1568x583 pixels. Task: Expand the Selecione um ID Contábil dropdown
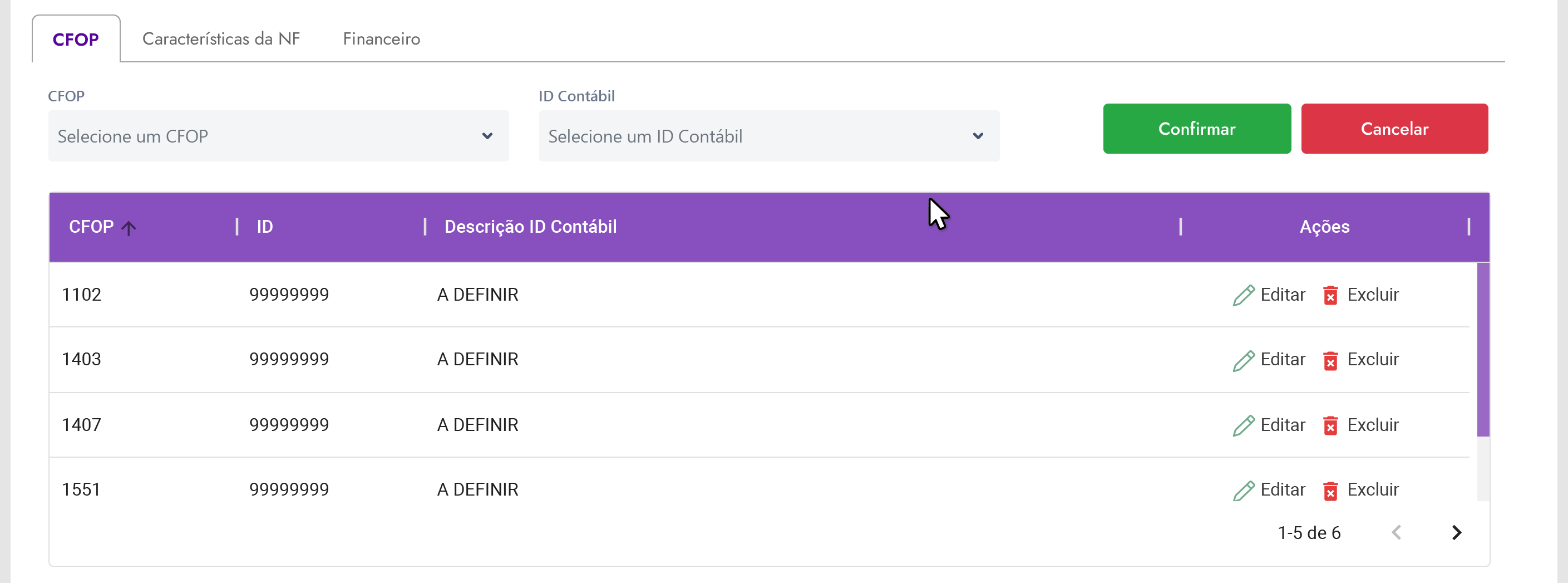pyautogui.click(x=769, y=136)
